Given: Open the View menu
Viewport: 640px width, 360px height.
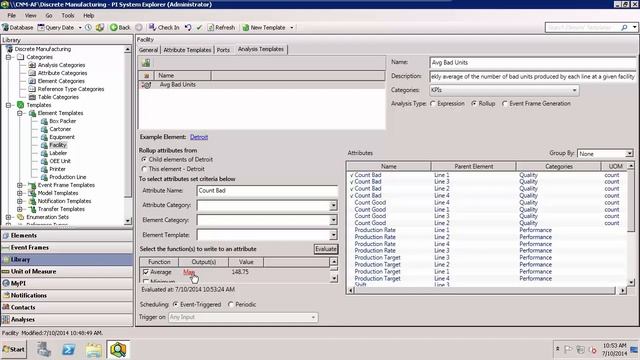Looking at the screenshot, I should click(31, 16).
